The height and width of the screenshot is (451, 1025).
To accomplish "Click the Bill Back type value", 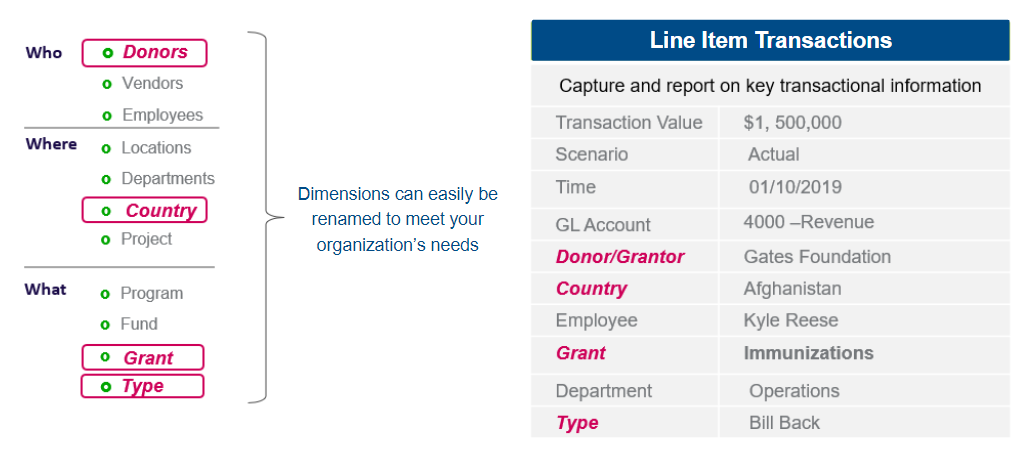I will pos(784,423).
